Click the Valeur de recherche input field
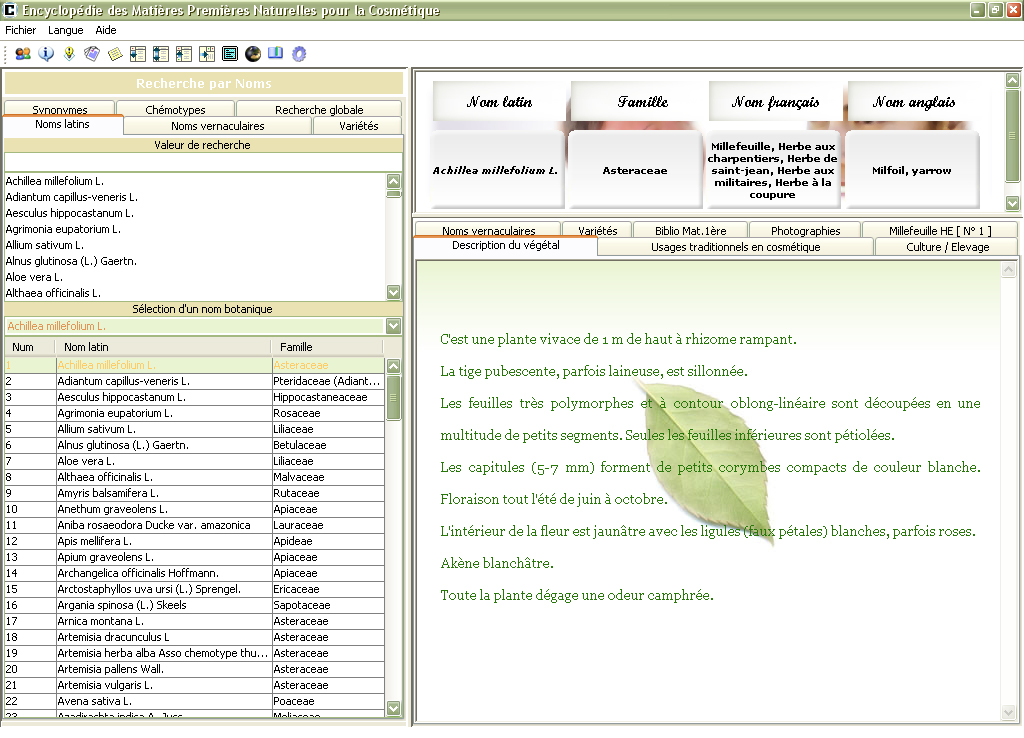 point(204,162)
